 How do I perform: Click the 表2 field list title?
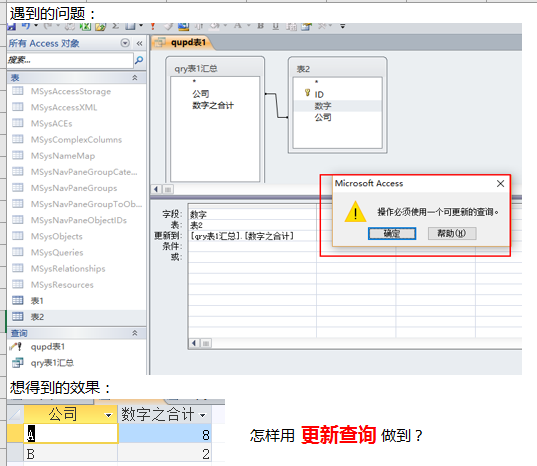(x=303, y=69)
